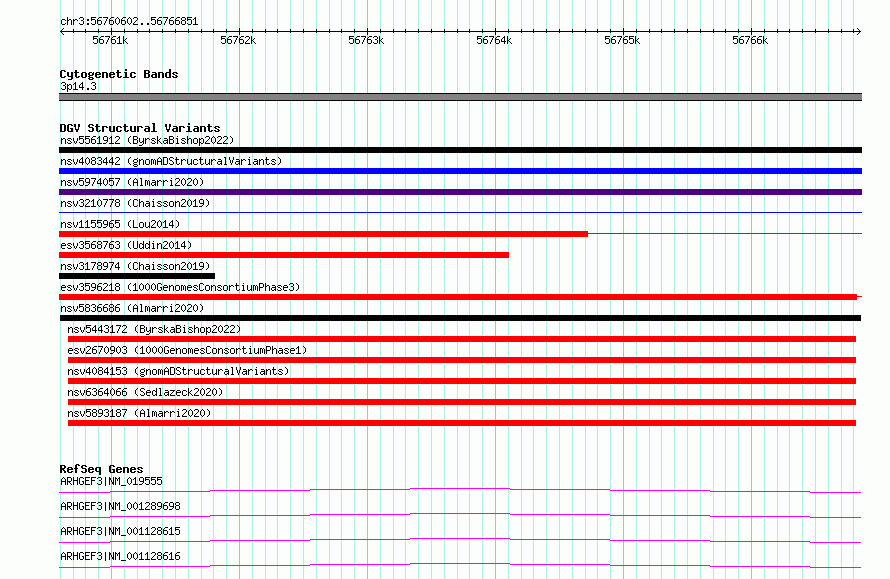The height and width of the screenshot is (579, 890).
Task: Click the magenta line of ARHGEF3|NM_001289698
Action: pyautogui.click(x=460, y=515)
